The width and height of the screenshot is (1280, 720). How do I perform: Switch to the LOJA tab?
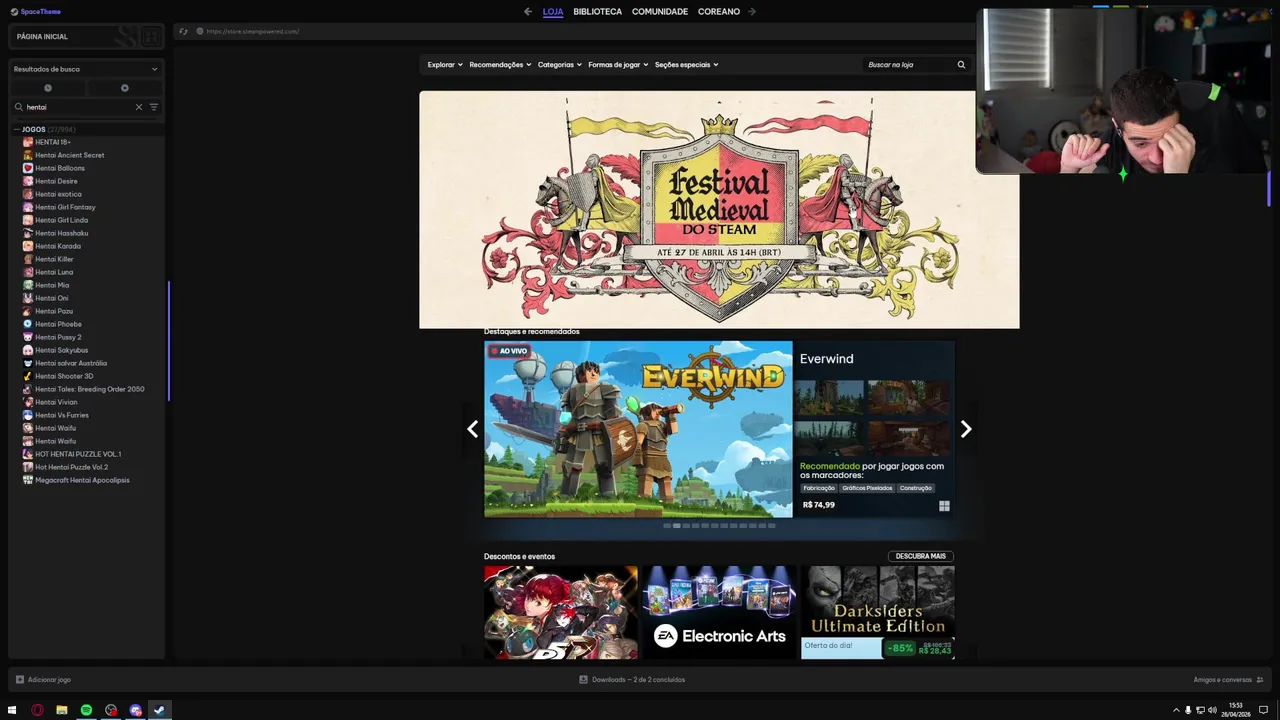point(553,12)
